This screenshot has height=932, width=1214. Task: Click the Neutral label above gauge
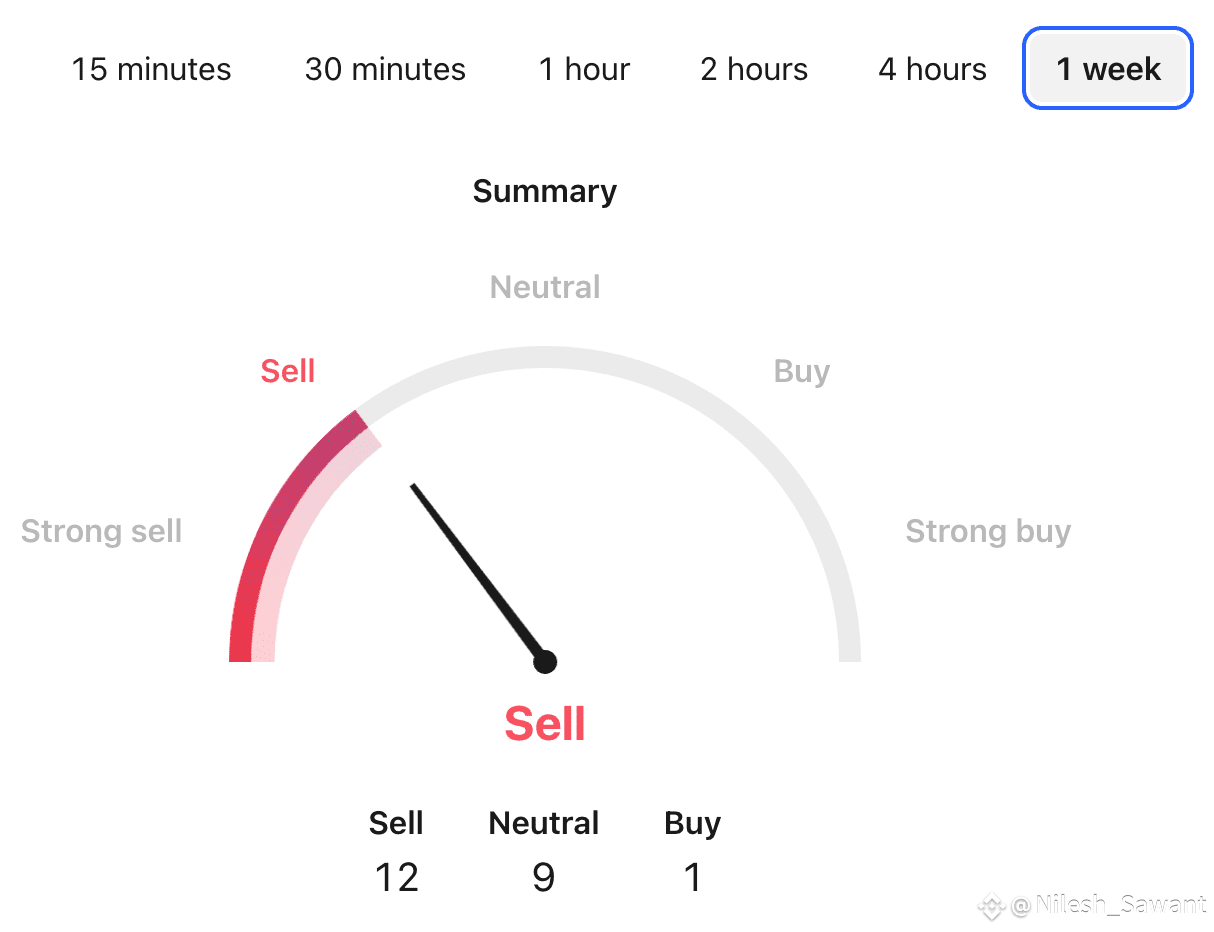(x=545, y=287)
